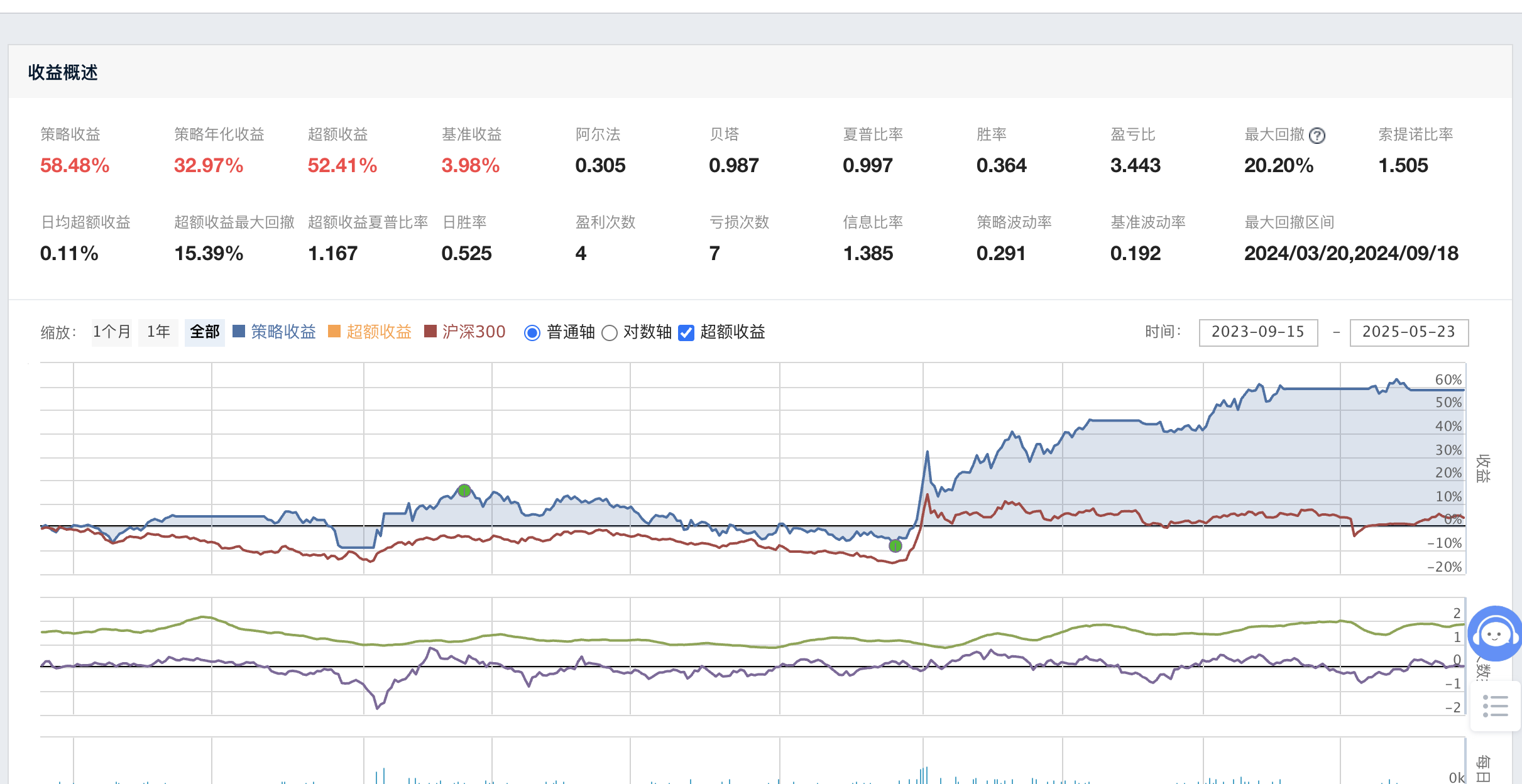
Task: Click the orange 超额收益 legend square
Action: (334, 332)
